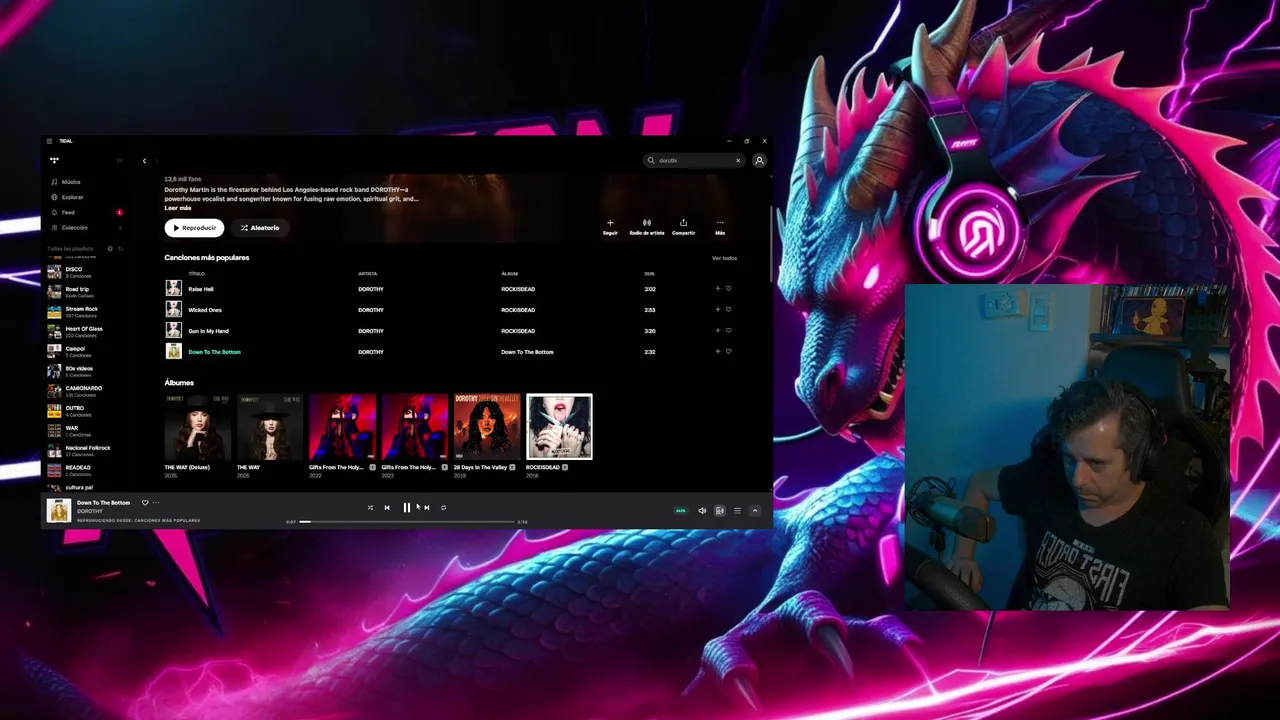Like Down To The Bottom in track list
1280x720 pixels.
click(x=729, y=352)
